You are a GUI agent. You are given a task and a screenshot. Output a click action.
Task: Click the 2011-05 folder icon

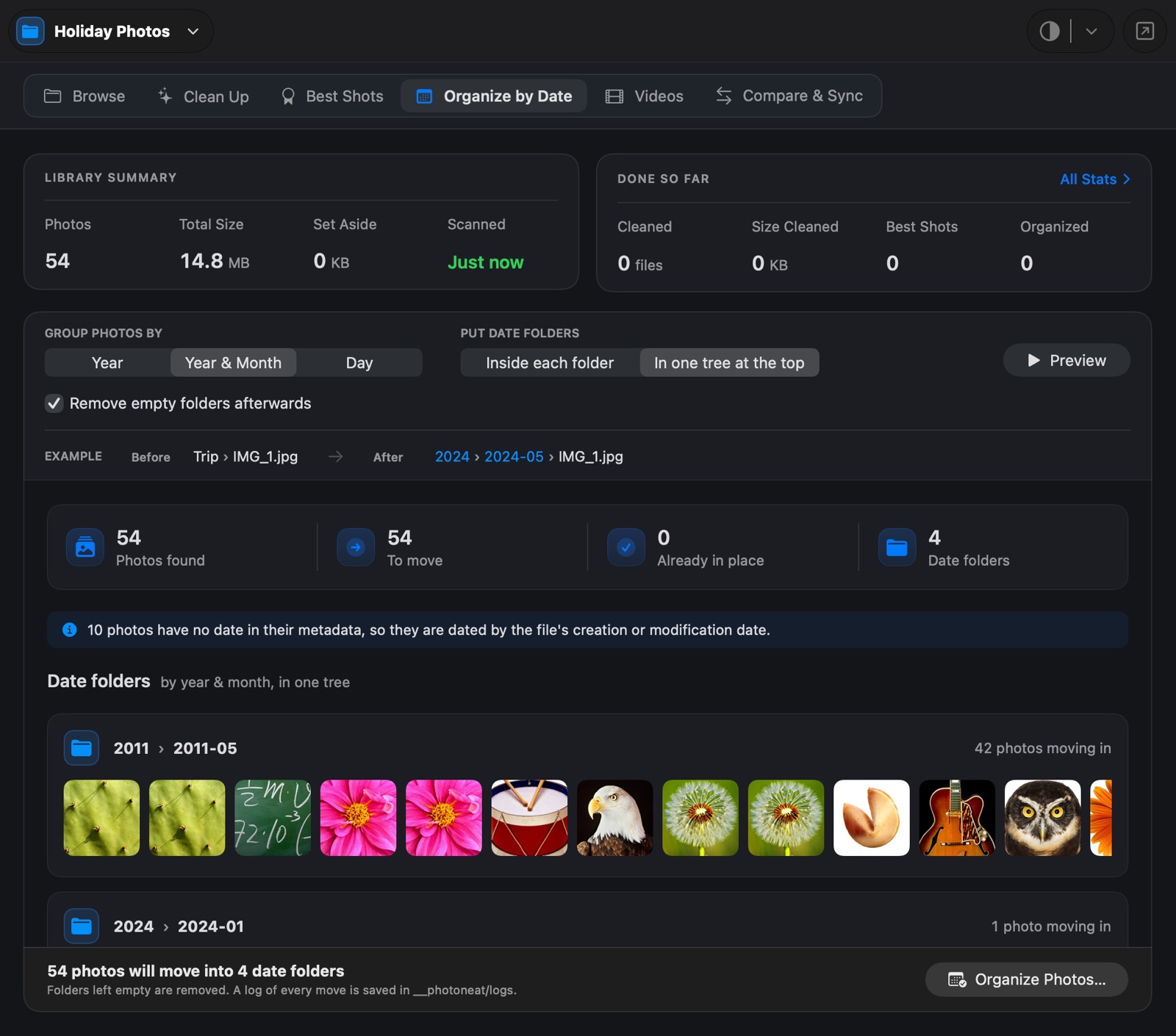click(82, 748)
